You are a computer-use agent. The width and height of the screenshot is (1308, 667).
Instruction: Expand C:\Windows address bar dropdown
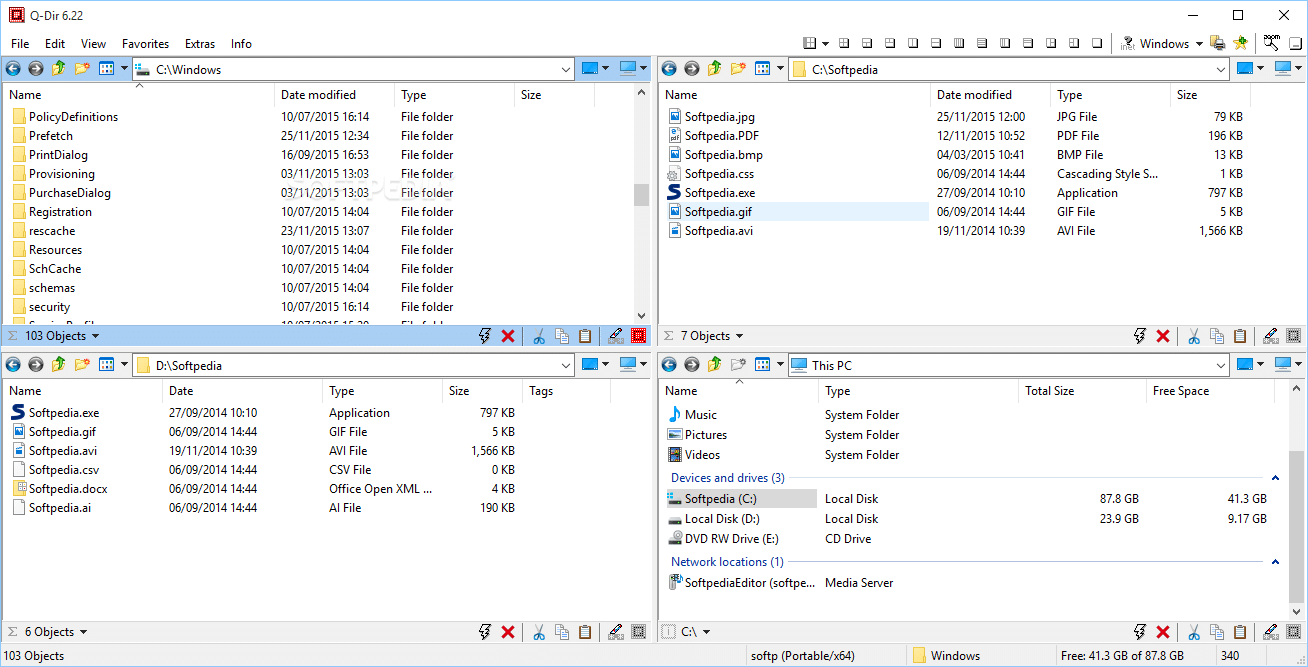pos(565,70)
